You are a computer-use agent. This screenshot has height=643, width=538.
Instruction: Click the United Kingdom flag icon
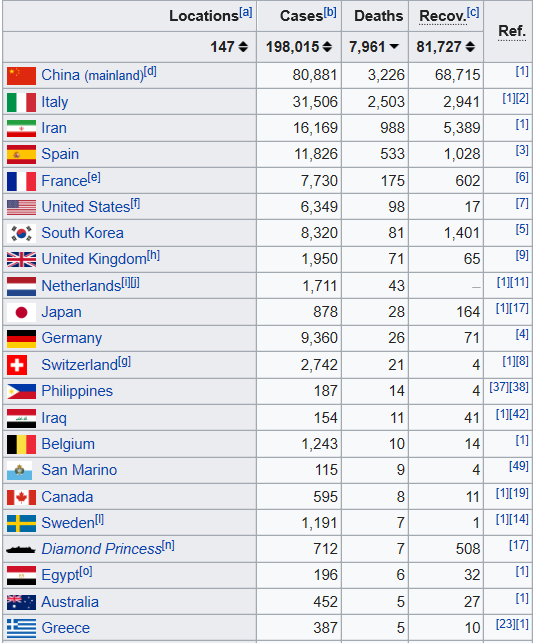pyautogui.click(x=21, y=260)
